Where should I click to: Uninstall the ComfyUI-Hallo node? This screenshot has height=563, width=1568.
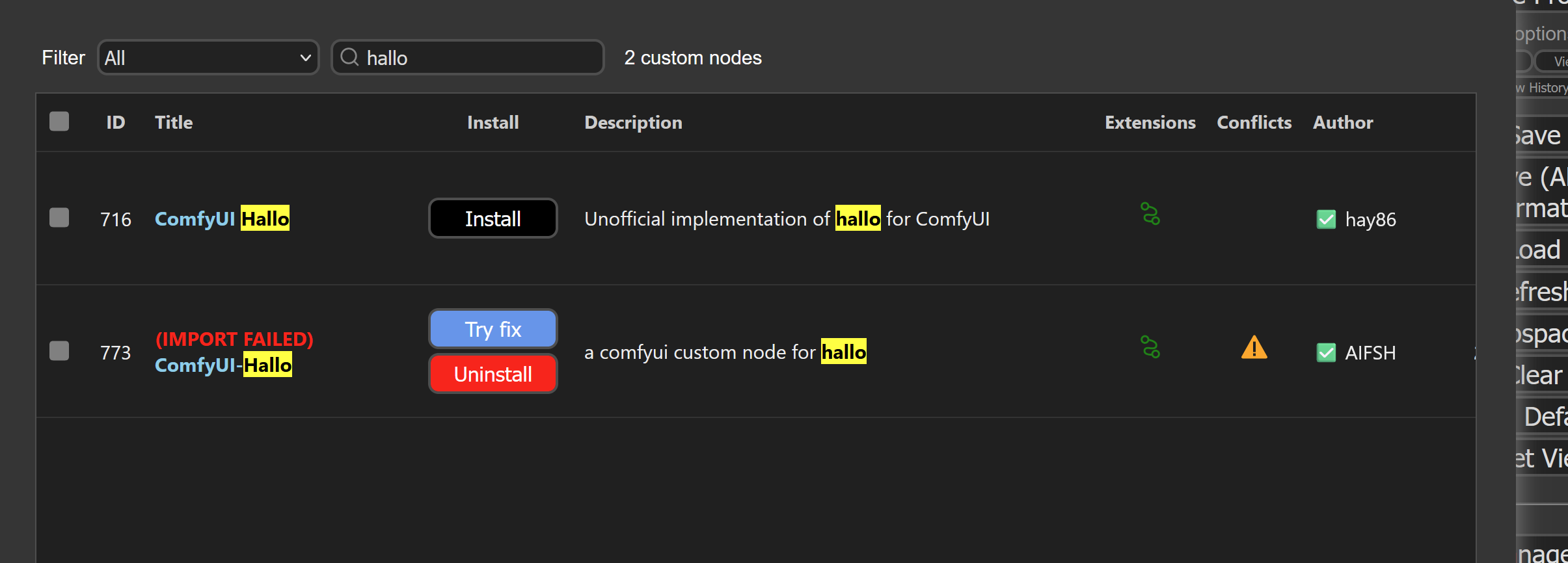click(493, 374)
